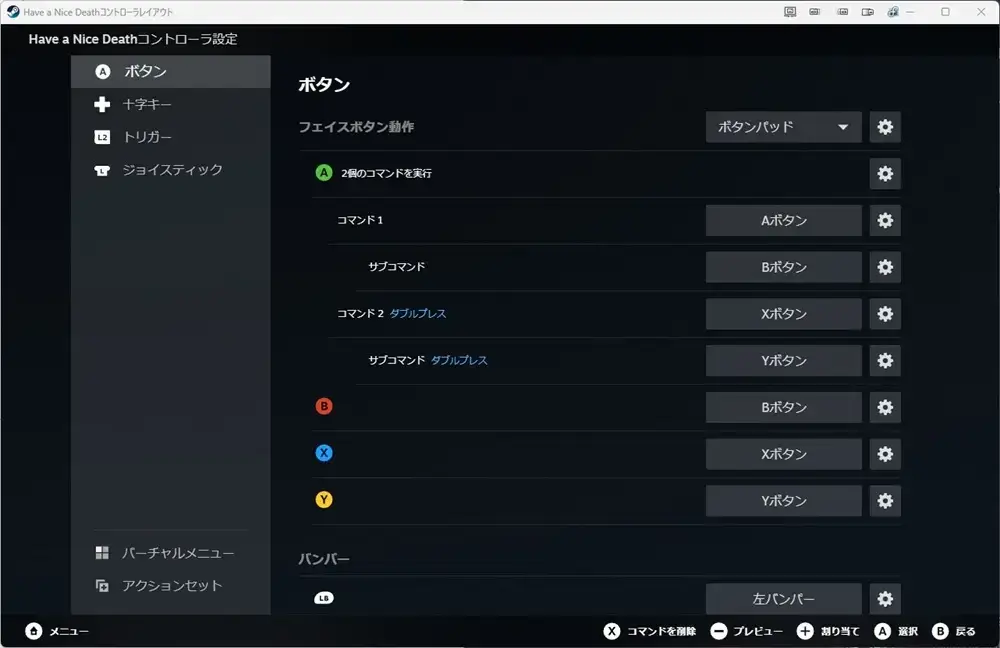Maximize the controller layout window

coord(945,11)
